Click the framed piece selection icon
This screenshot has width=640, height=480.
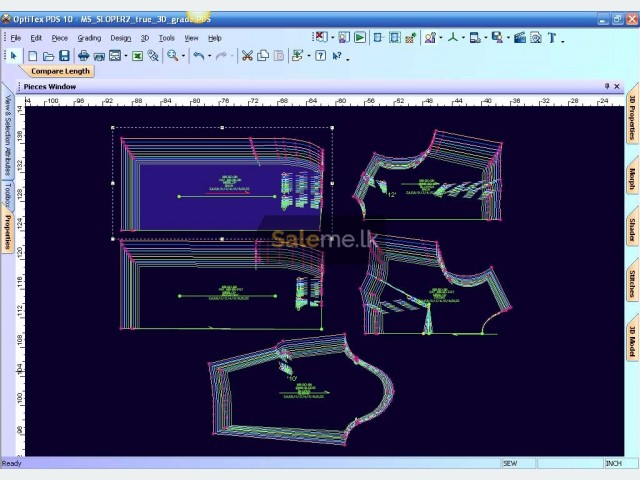395,38
